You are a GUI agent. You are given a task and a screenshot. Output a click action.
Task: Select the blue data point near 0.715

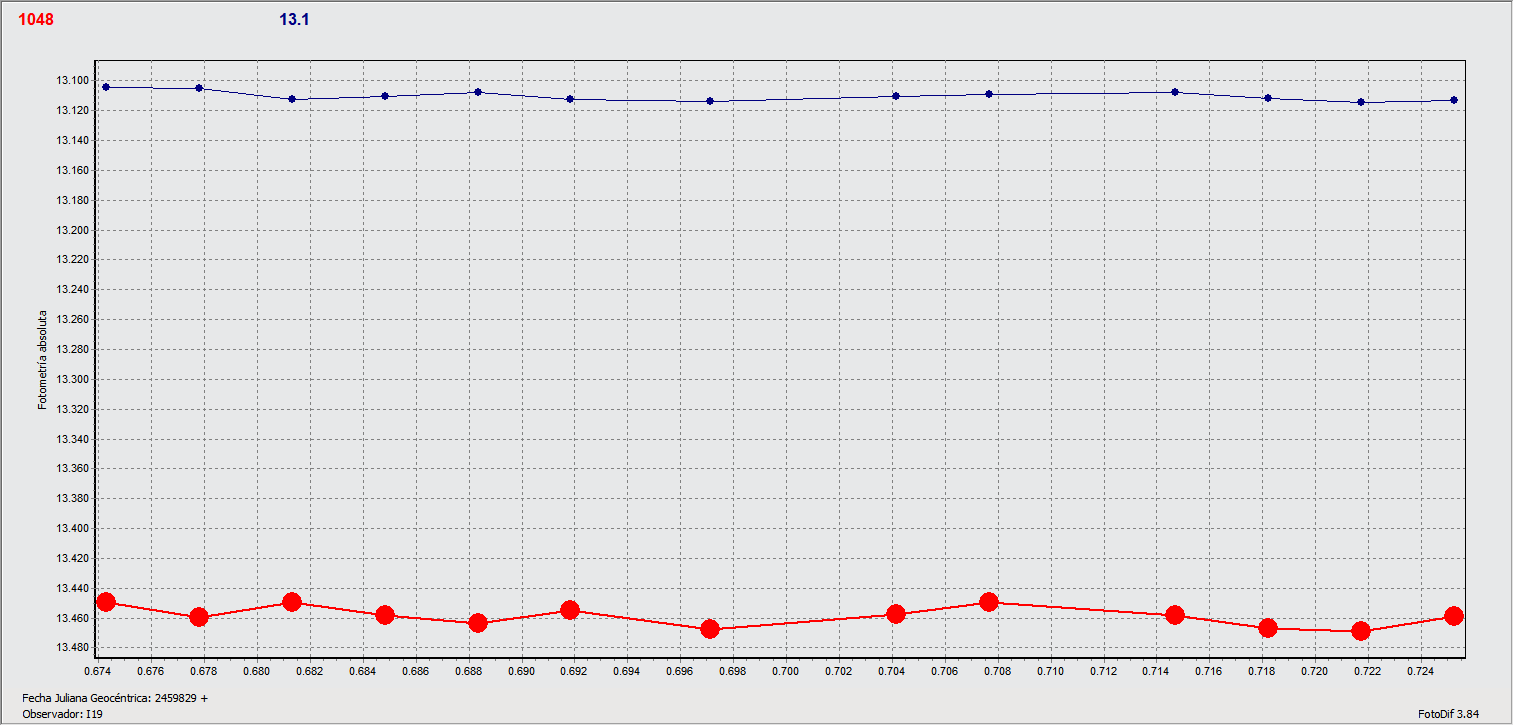click(x=1175, y=92)
